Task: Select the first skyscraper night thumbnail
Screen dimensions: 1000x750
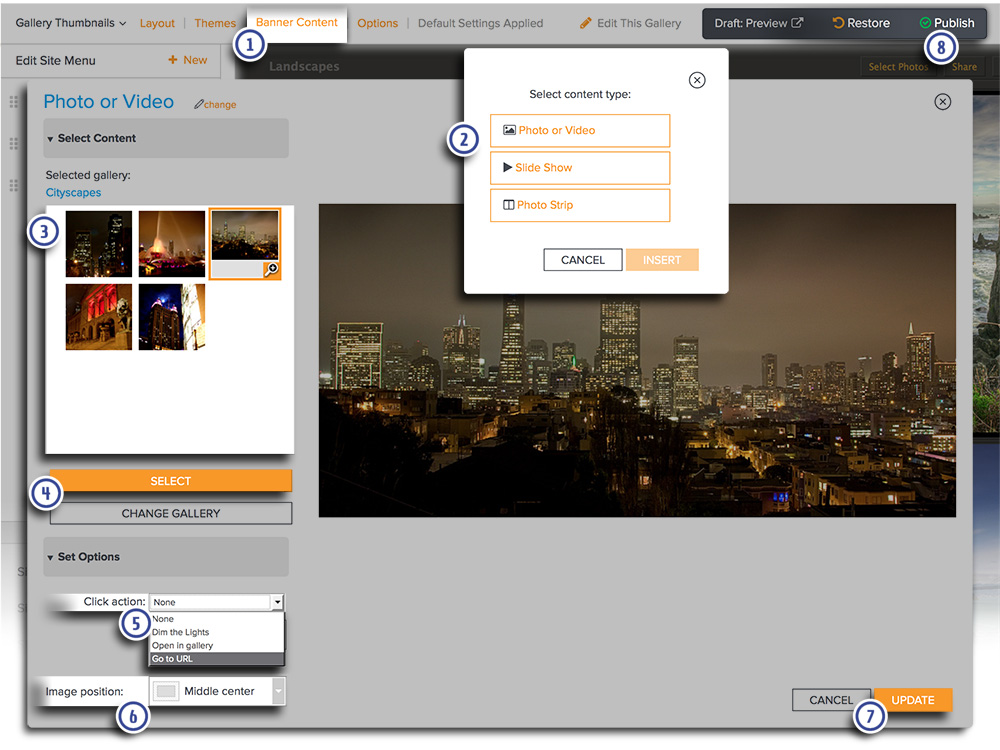Action: point(99,244)
